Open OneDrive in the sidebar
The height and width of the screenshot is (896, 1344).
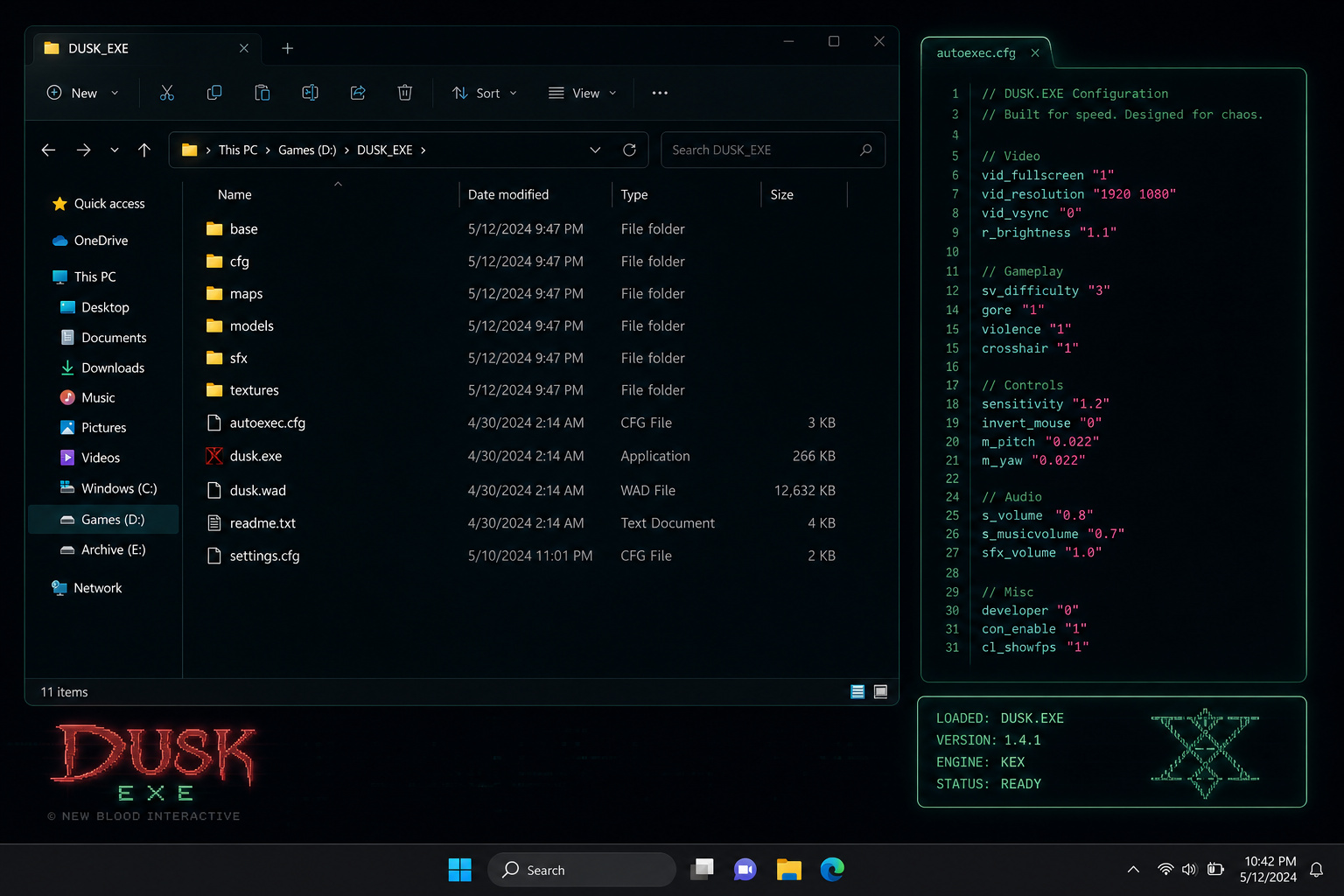pyautogui.click(x=90, y=241)
